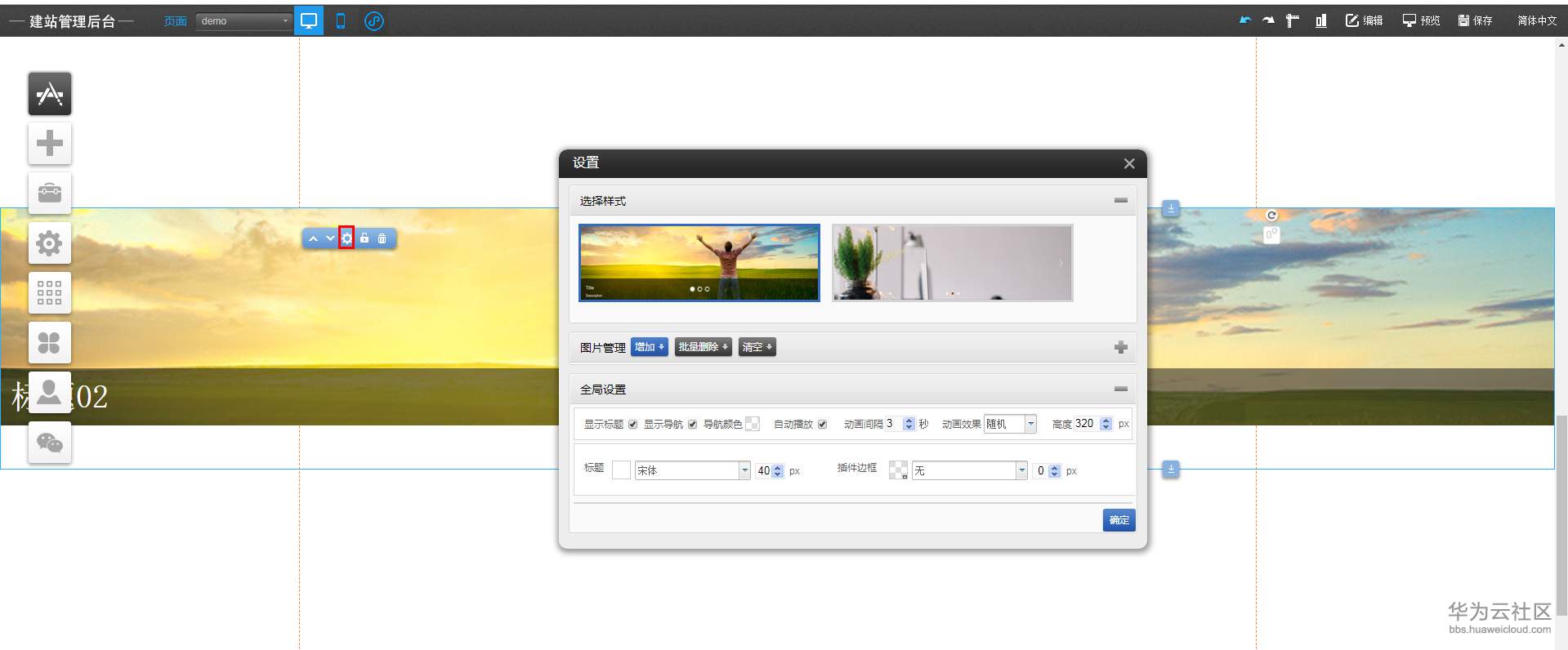
Task: Switch to desktop preview mode icon
Action: pos(309,21)
